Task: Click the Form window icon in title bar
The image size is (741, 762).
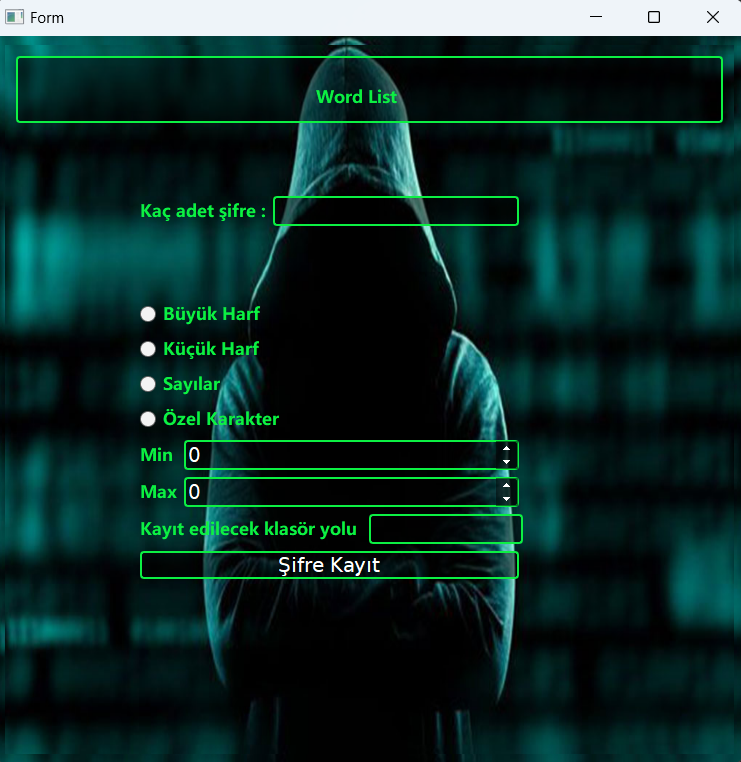Action: tap(14, 17)
